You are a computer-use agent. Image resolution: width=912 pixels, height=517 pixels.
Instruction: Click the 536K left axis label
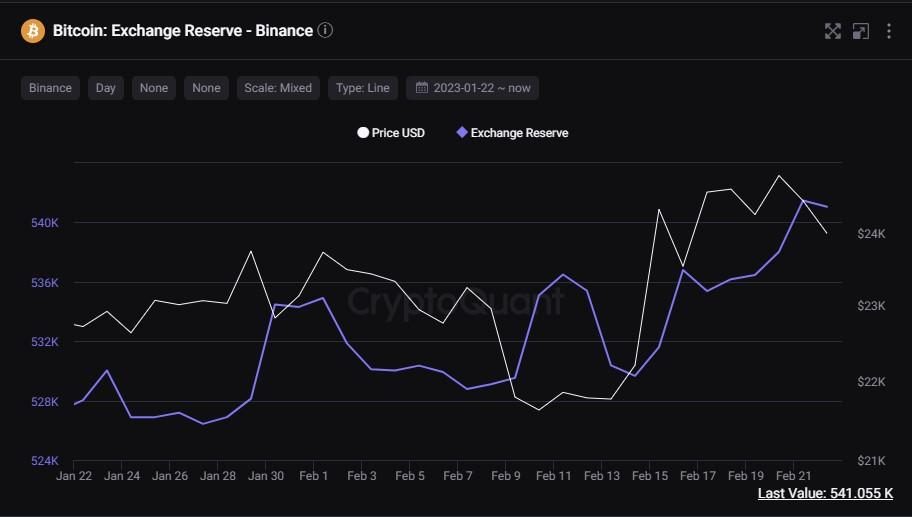[45, 283]
